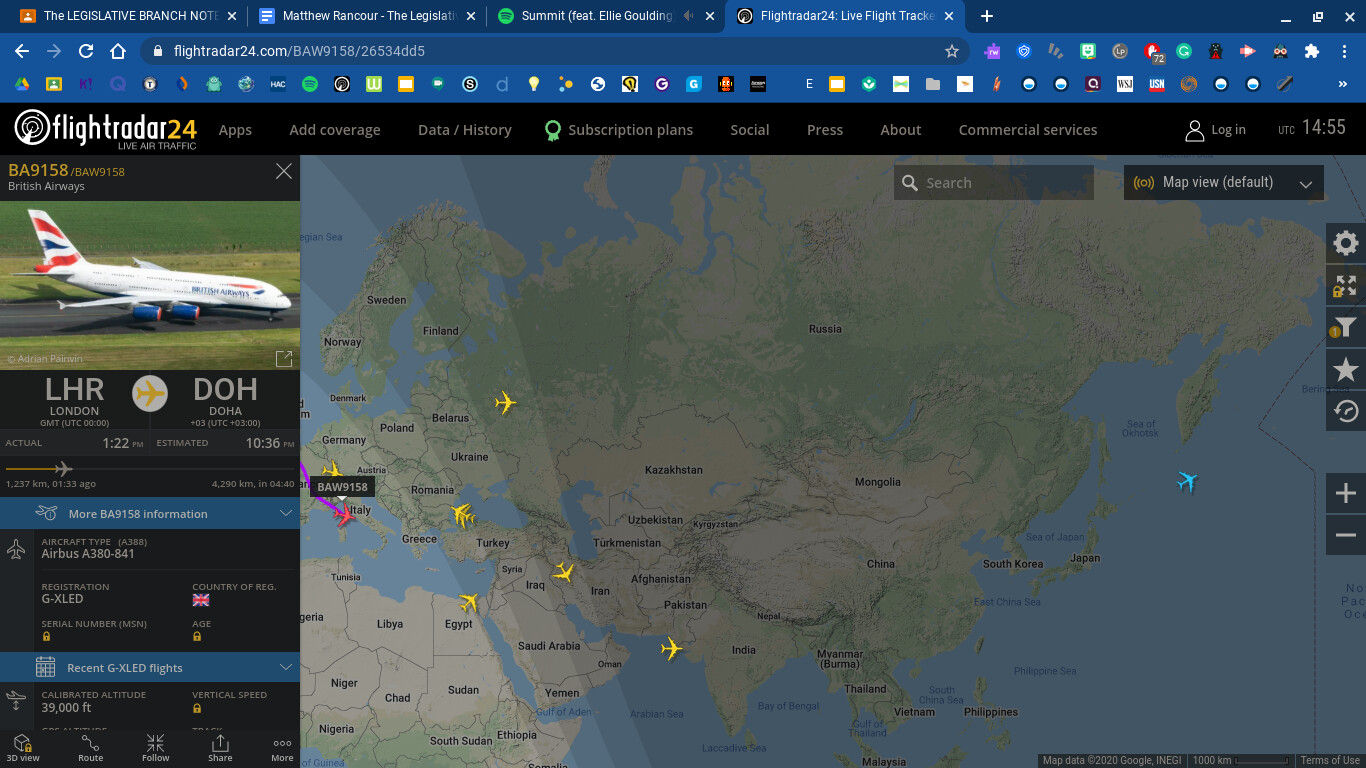1366x768 pixels.
Task: Open the playback history clock icon
Action: pyautogui.click(x=1346, y=411)
